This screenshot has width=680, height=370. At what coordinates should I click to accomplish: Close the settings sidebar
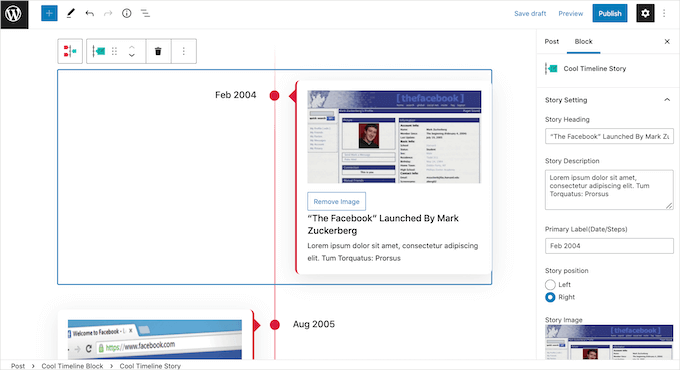[667, 42]
